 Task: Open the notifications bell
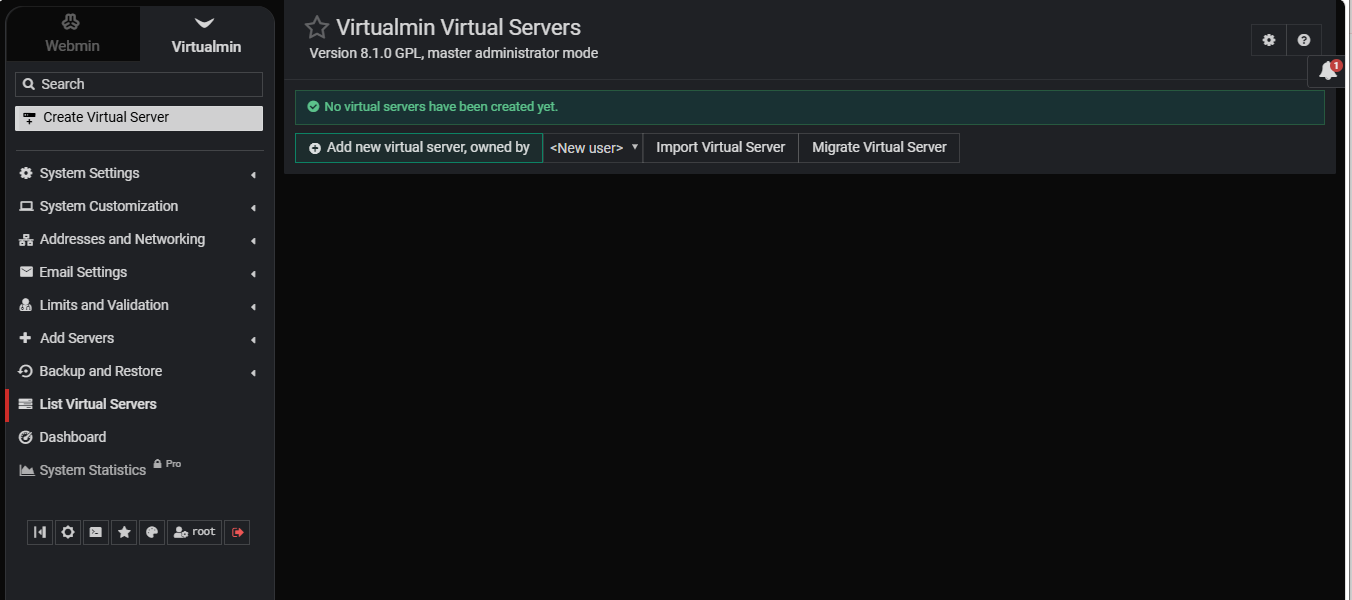coord(1327,71)
